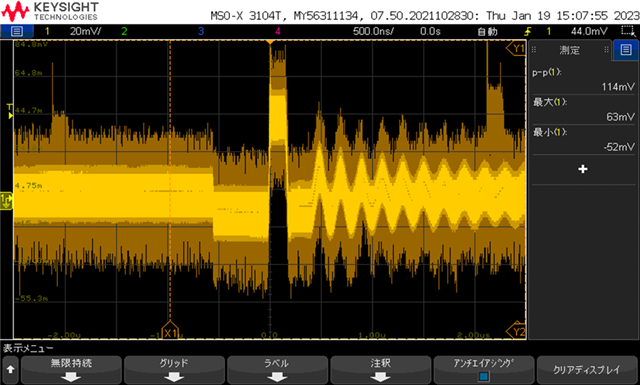Toggle channel 3 on
The image size is (640, 385).
(201, 31)
